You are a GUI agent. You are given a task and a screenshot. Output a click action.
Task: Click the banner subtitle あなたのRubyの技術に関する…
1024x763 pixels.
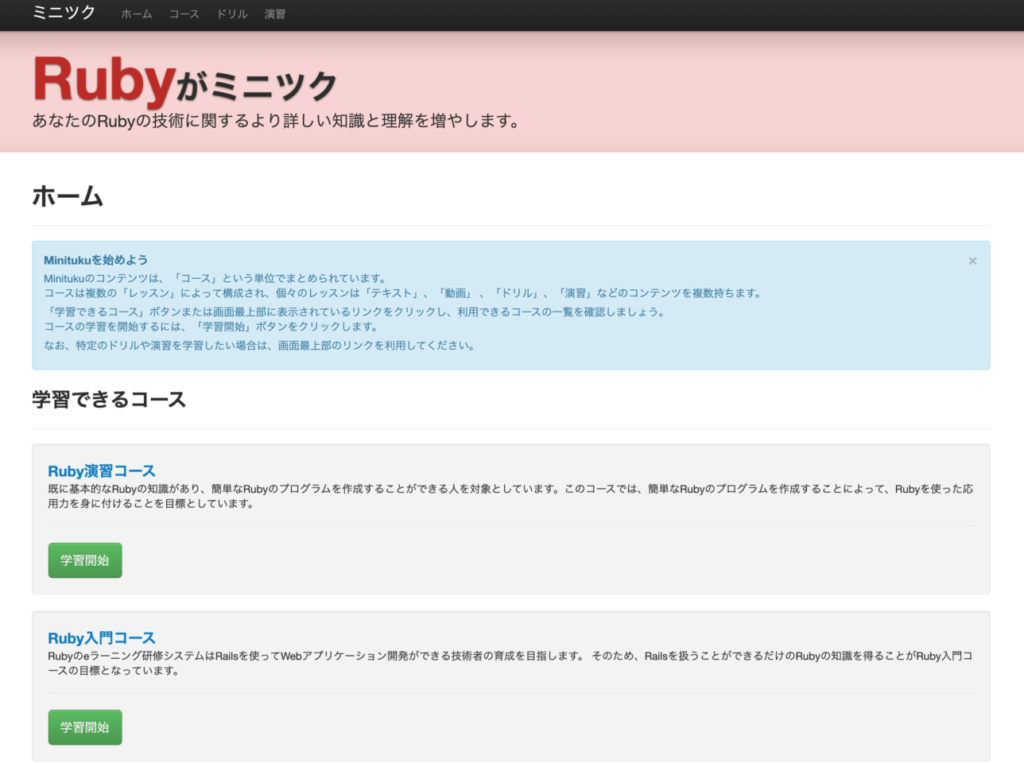click(276, 121)
